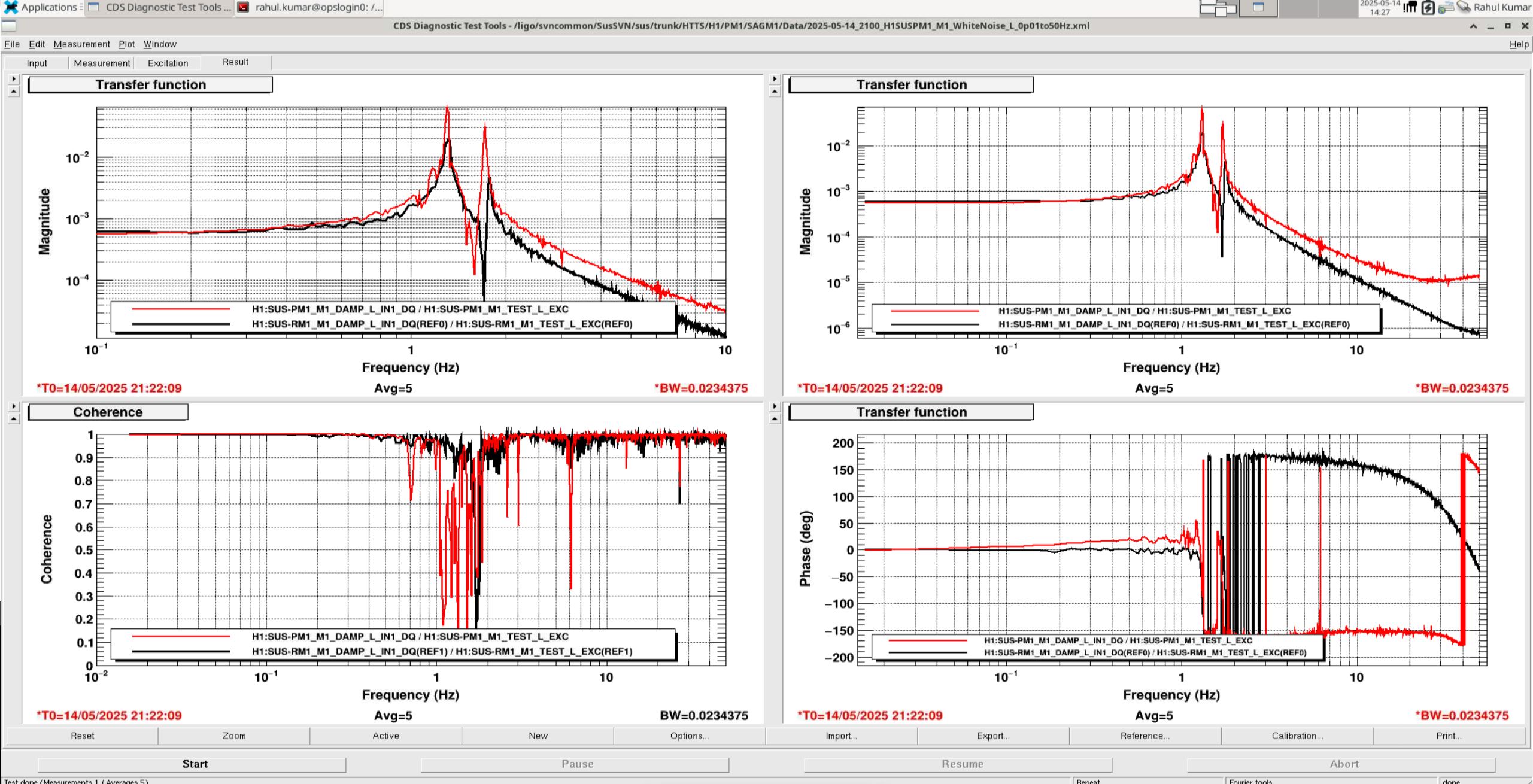Screen dimensions: 1533x784
Task: Switch to the Measurement tab
Action: [x=102, y=63]
